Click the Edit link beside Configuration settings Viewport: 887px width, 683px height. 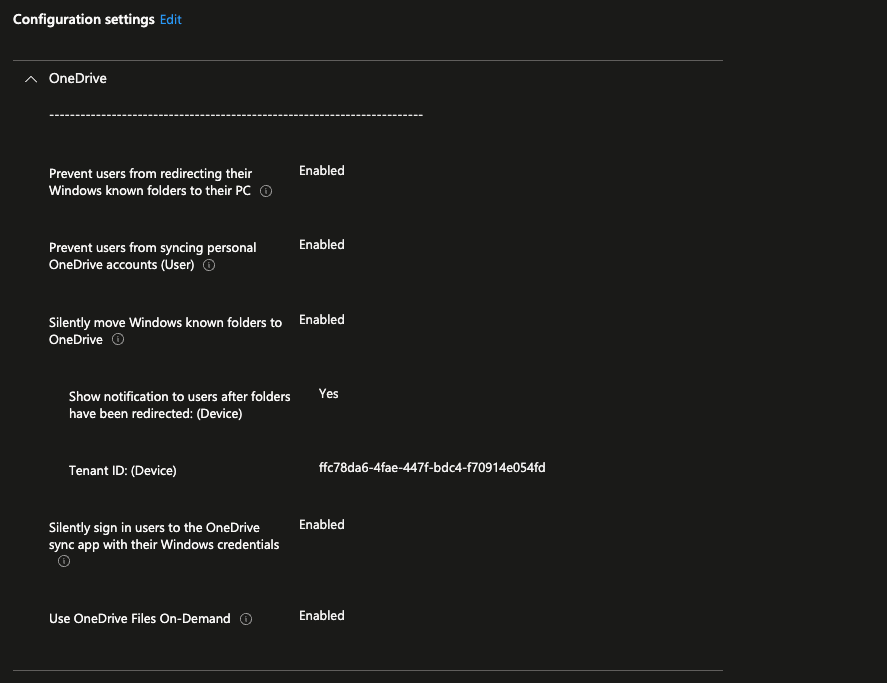[x=171, y=19]
